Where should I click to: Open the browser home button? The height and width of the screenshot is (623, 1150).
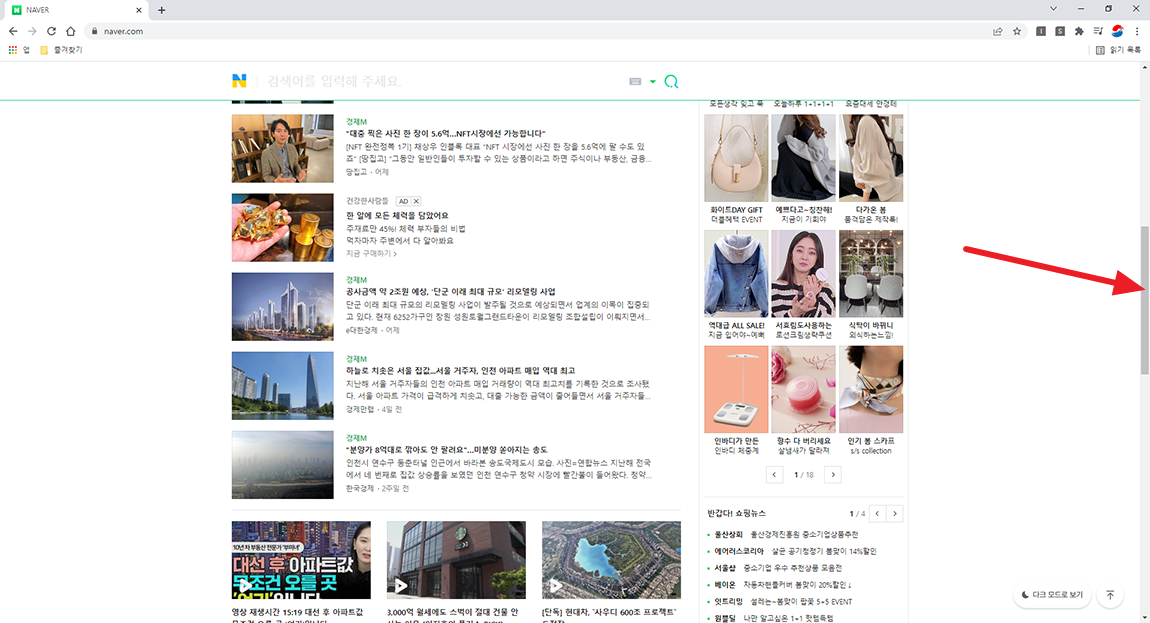[x=70, y=31]
